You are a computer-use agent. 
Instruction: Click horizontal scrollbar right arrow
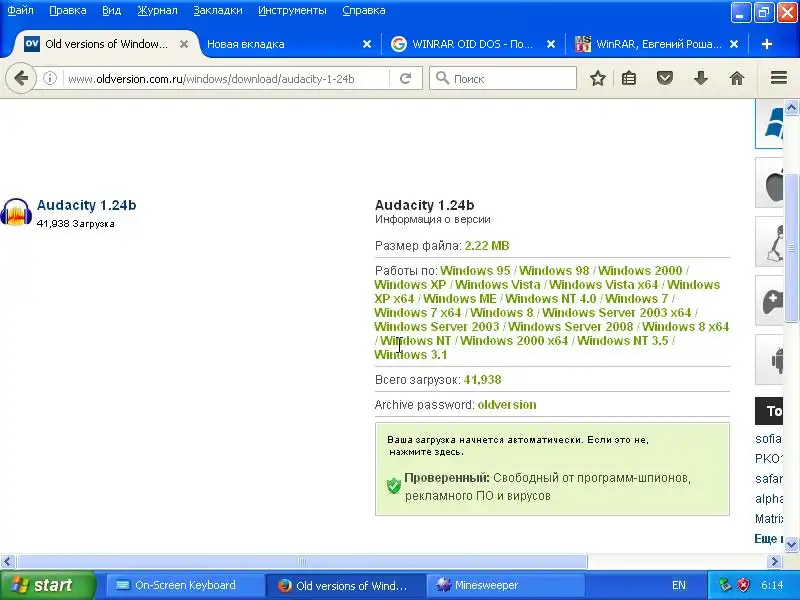775,562
